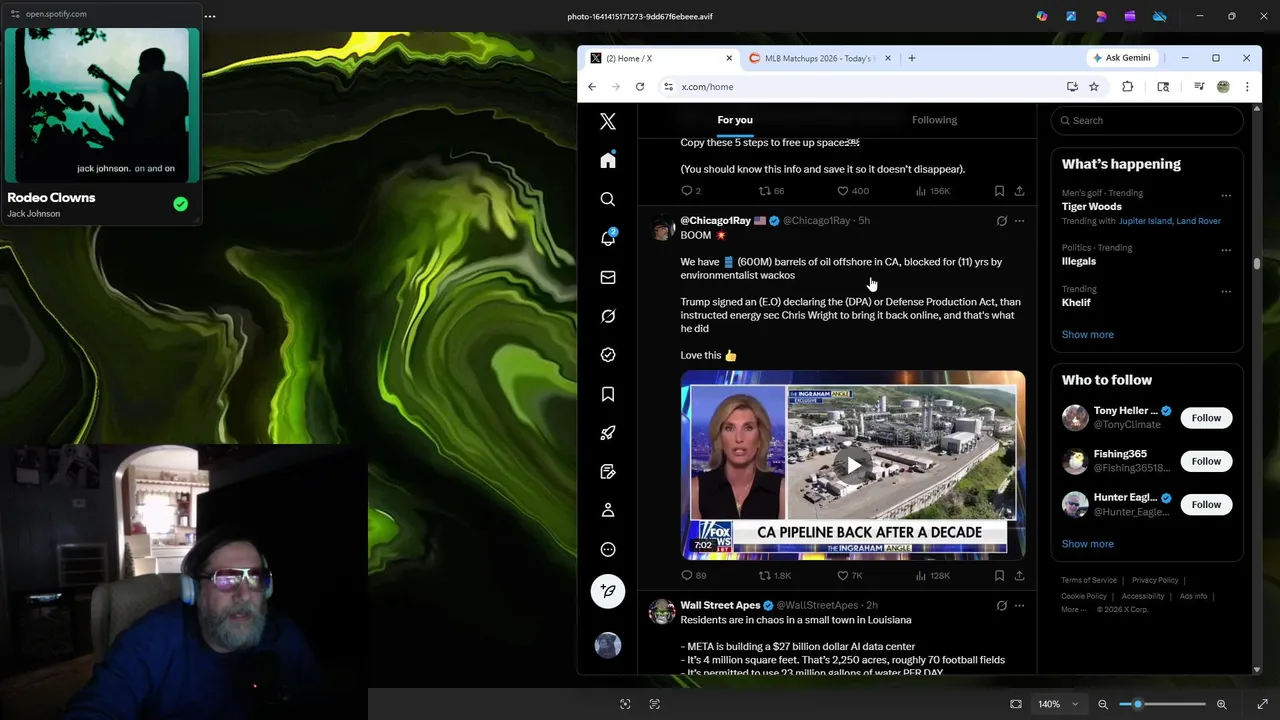Open account avatar at bottom of X sidebar
The image size is (1280, 720).
(608, 646)
